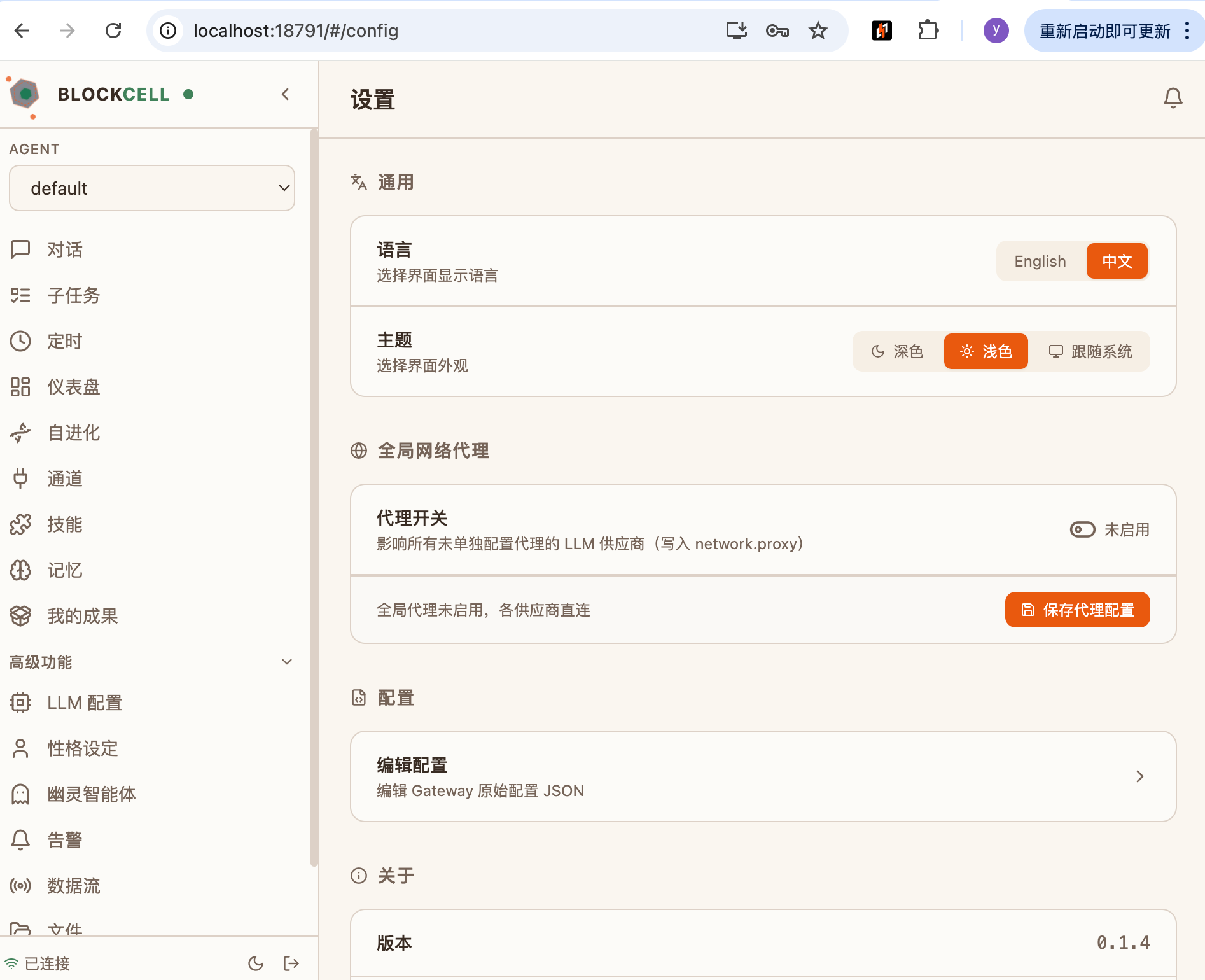1205x980 pixels.
Task: Switch interface language to English
Action: tap(1040, 261)
